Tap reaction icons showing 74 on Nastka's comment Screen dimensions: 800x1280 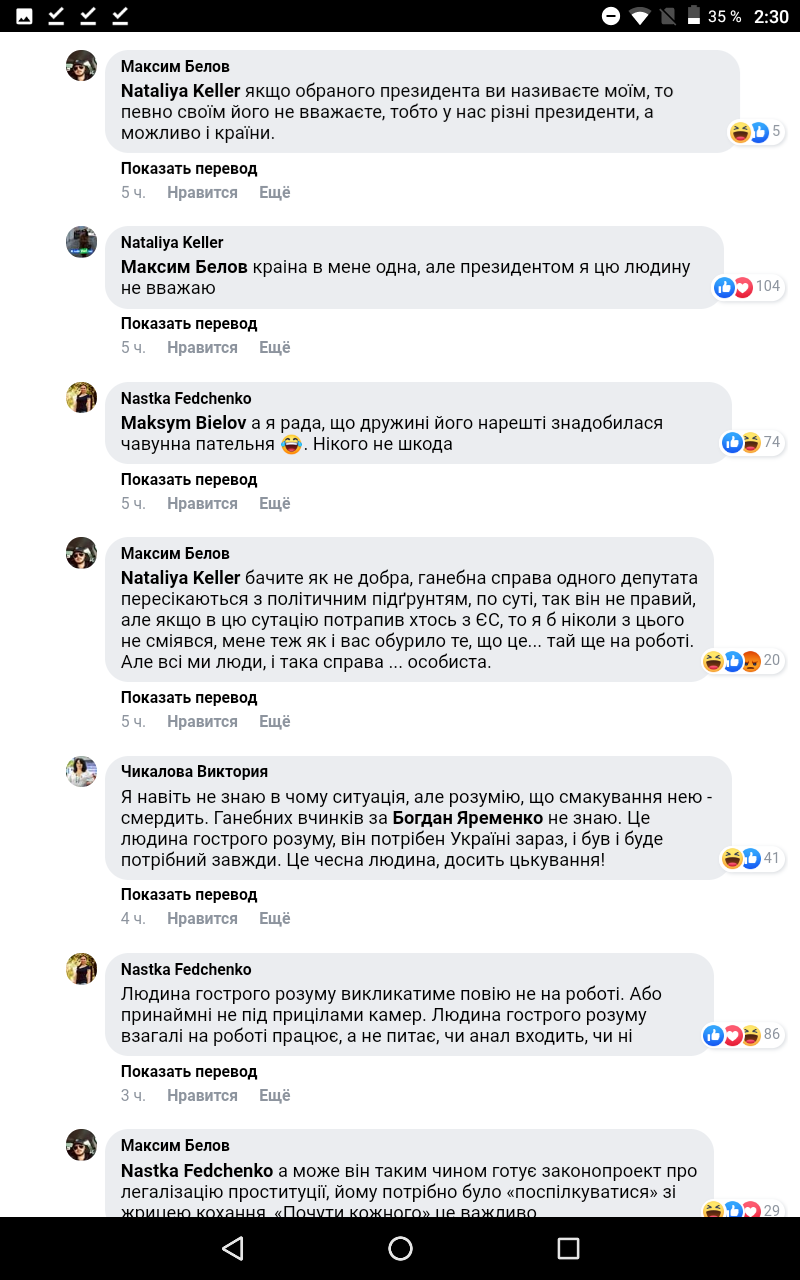point(751,442)
